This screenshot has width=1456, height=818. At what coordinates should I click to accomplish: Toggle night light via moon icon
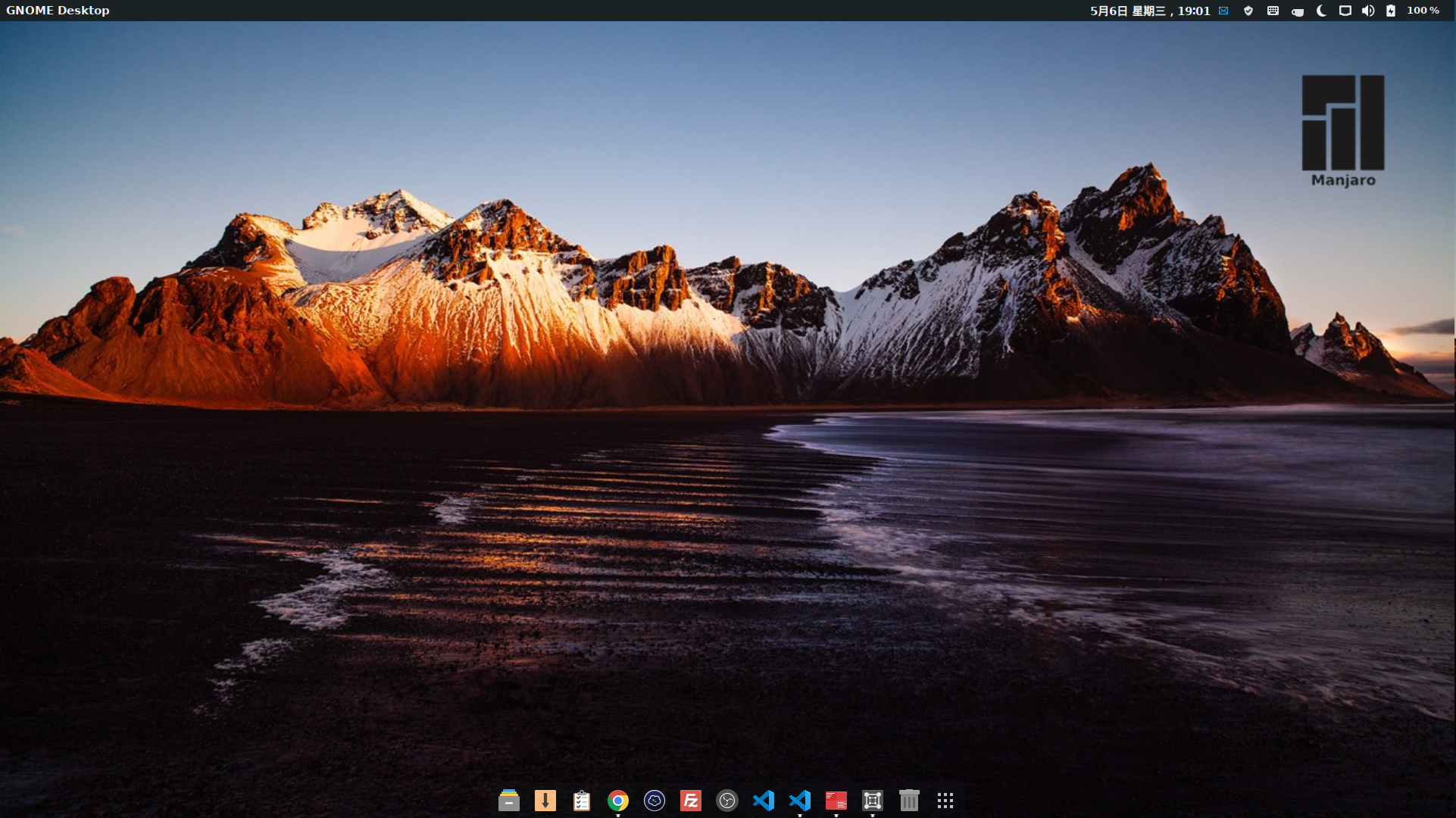coord(1320,11)
